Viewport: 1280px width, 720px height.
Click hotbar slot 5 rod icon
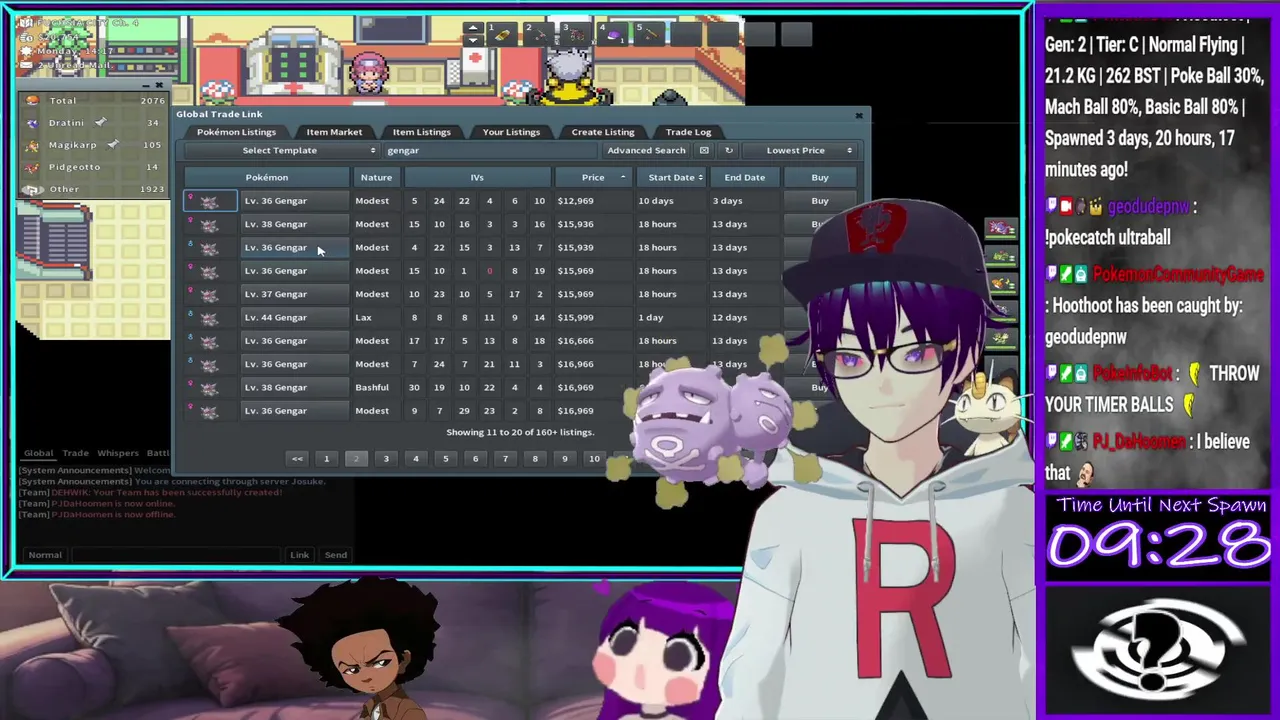point(650,35)
